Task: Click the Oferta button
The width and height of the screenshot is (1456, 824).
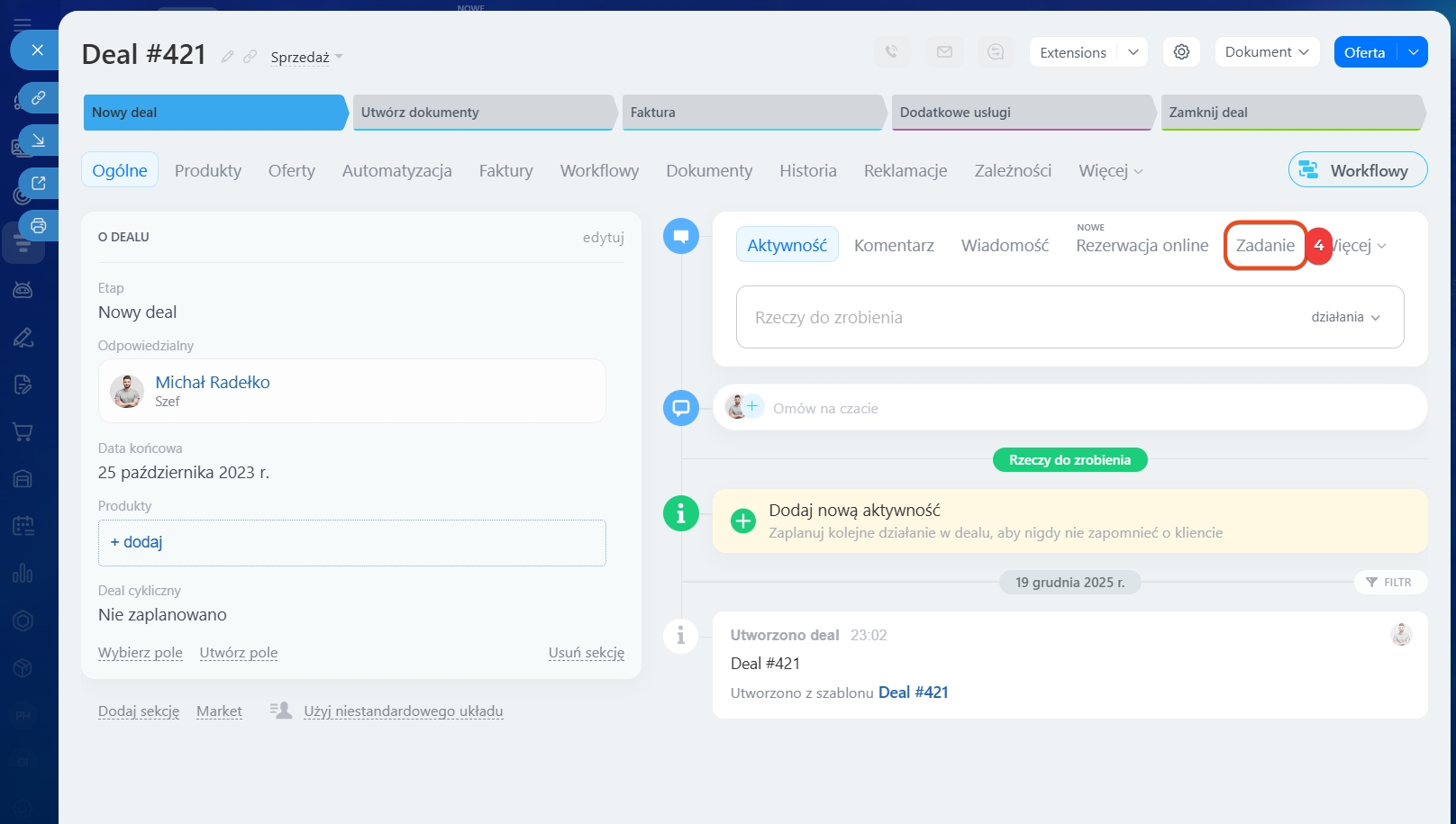Action: tap(1364, 52)
